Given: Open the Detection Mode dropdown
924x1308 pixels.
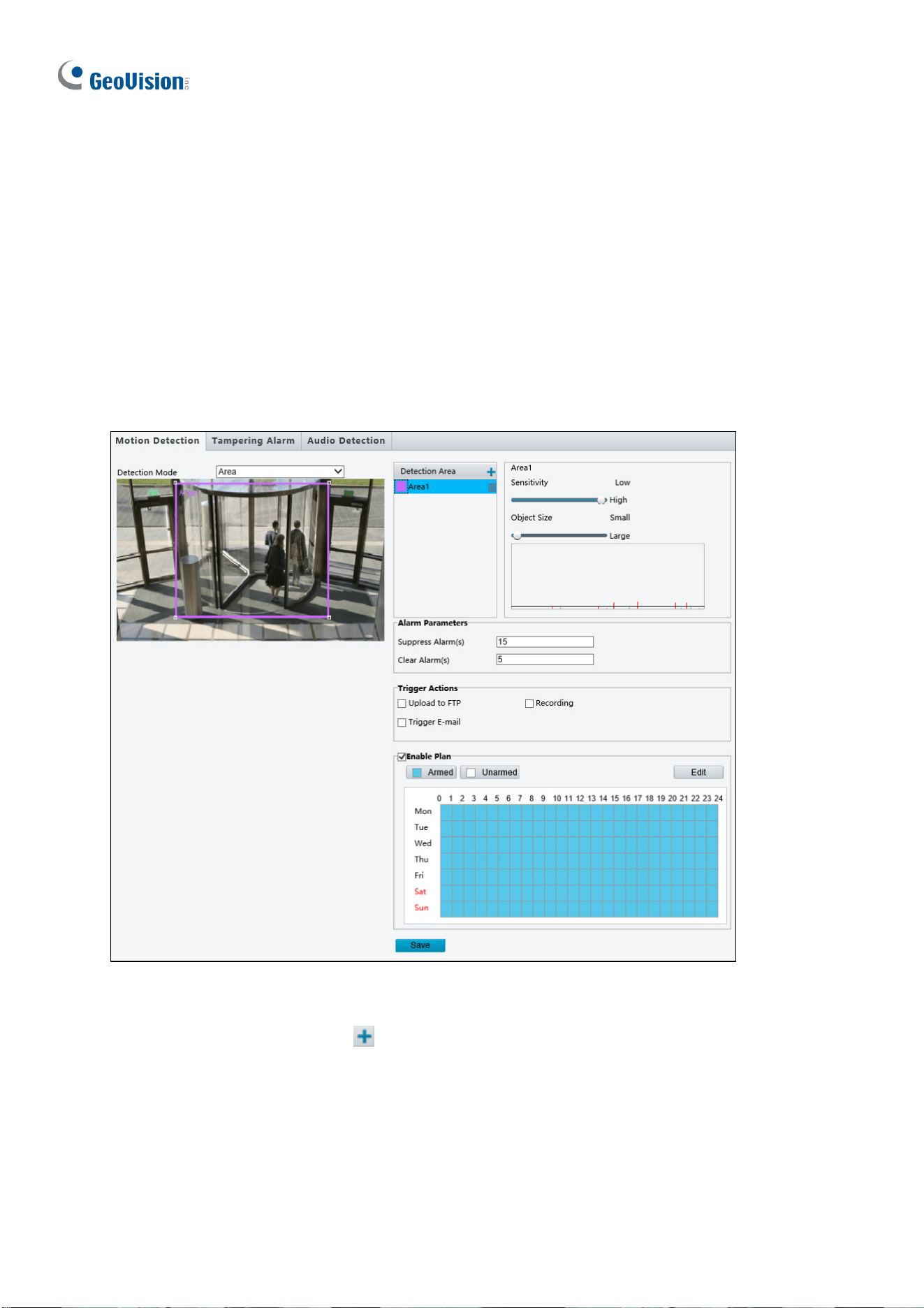Looking at the screenshot, I should 280,472.
